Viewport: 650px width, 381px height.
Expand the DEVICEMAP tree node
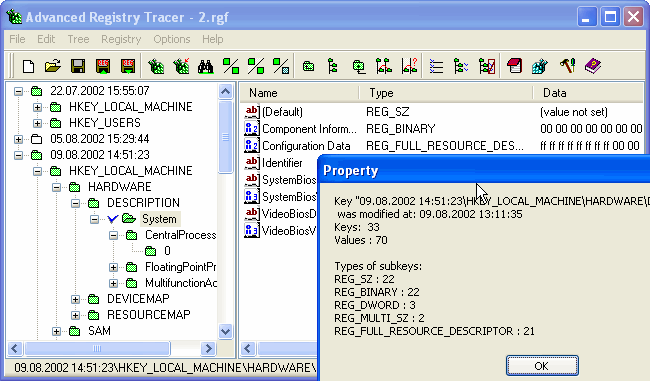click(x=75, y=299)
